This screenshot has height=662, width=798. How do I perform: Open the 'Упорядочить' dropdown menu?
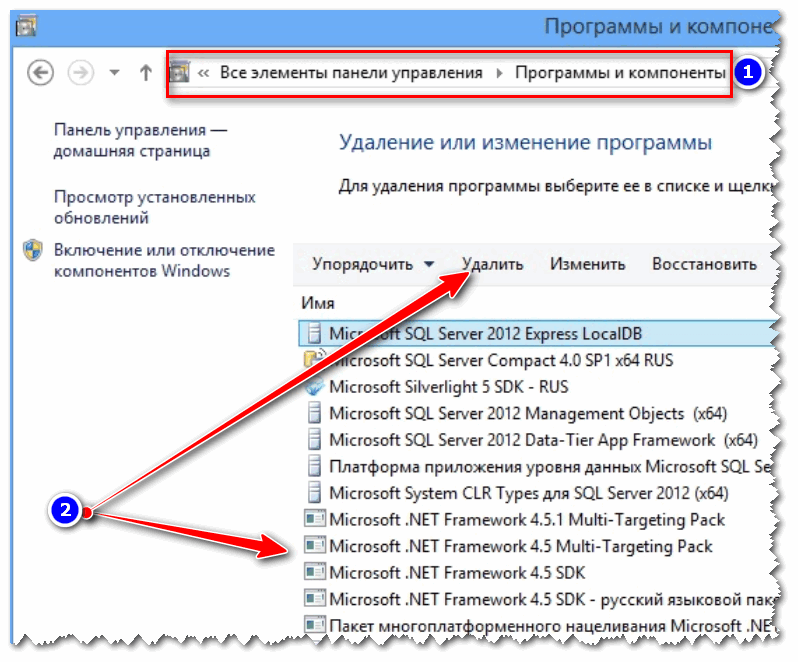tap(373, 264)
